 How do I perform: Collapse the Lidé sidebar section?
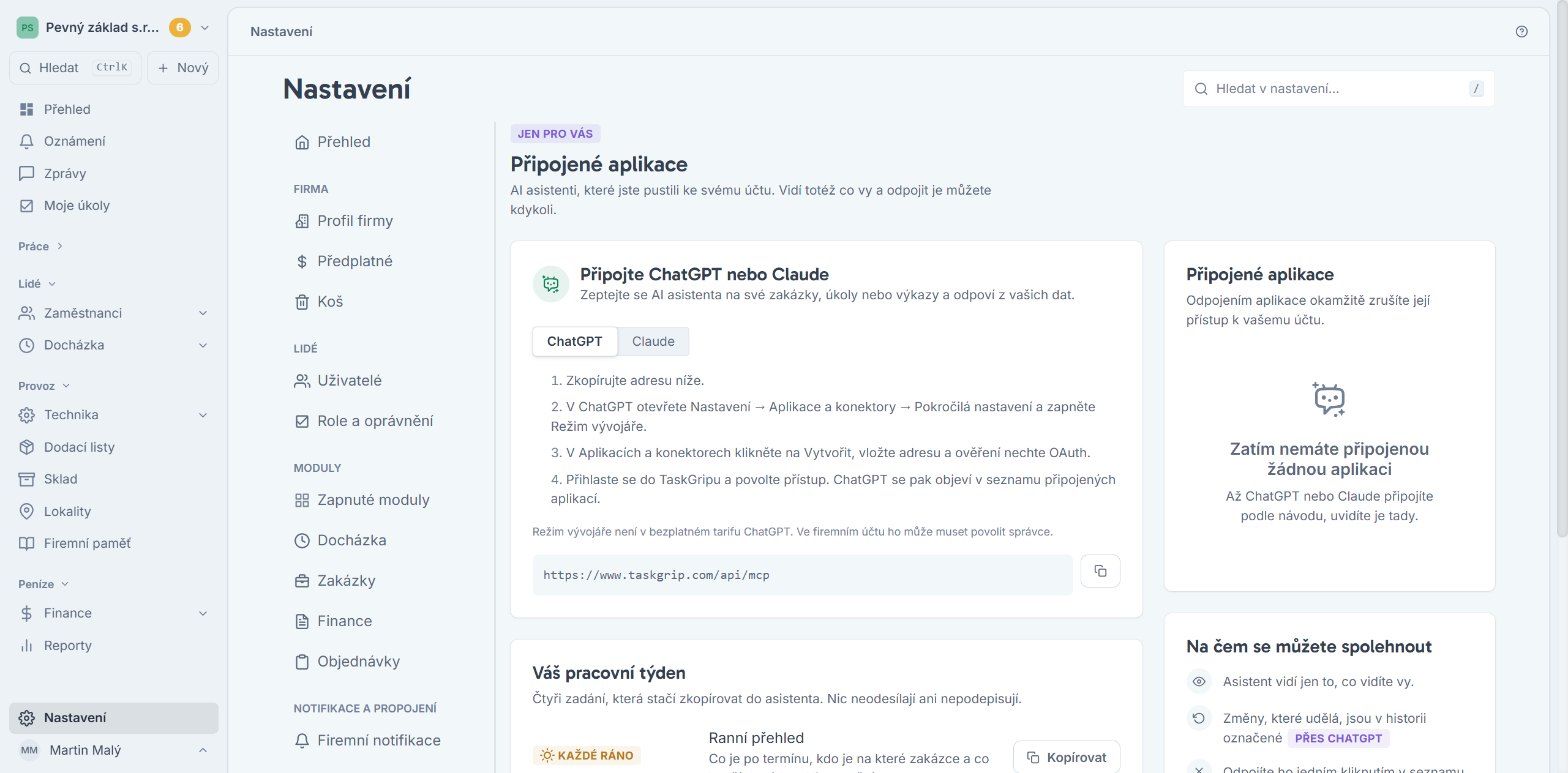click(37, 284)
